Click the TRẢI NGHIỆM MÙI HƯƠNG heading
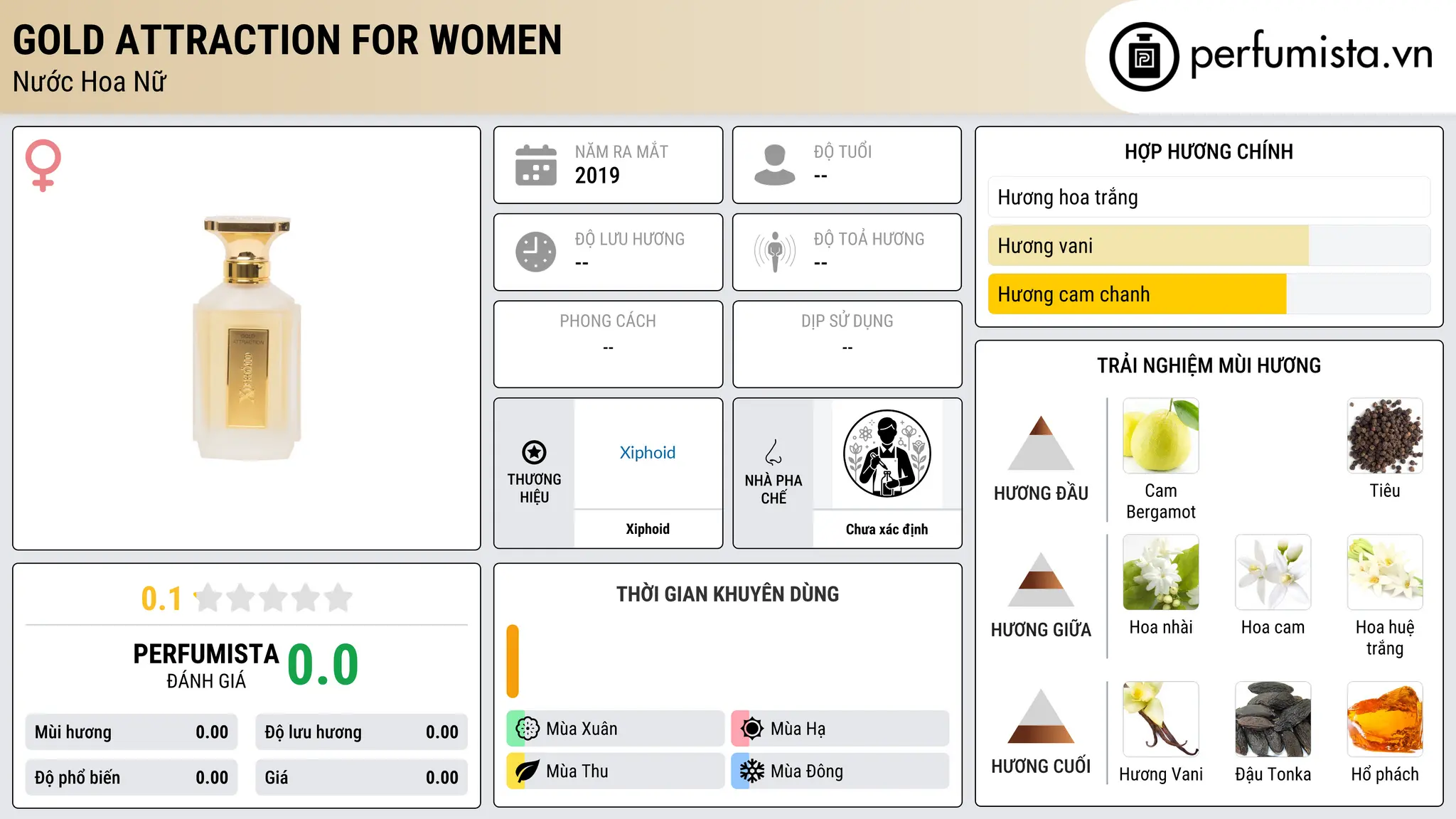Image resolution: width=1456 pixels, height=819 pixels. point(1209,365)
